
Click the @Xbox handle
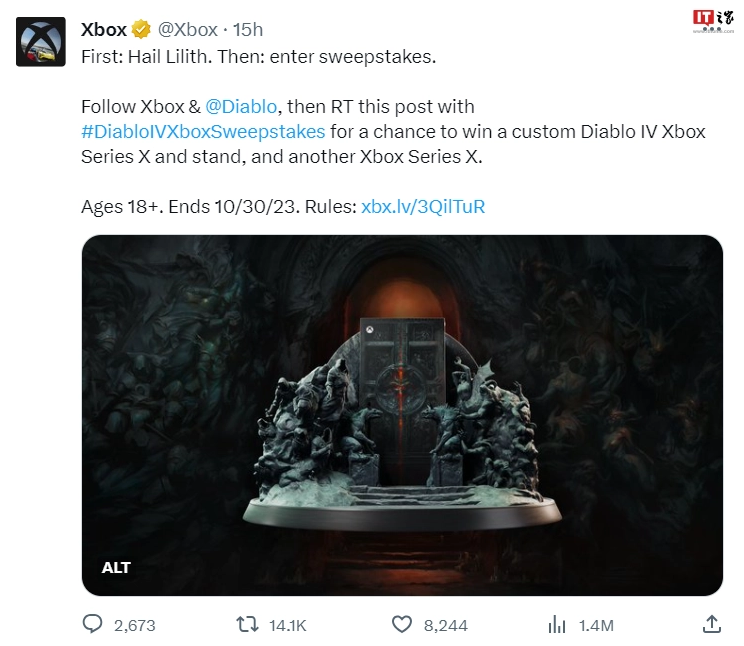pyautogui.click(x=188, y=30)
